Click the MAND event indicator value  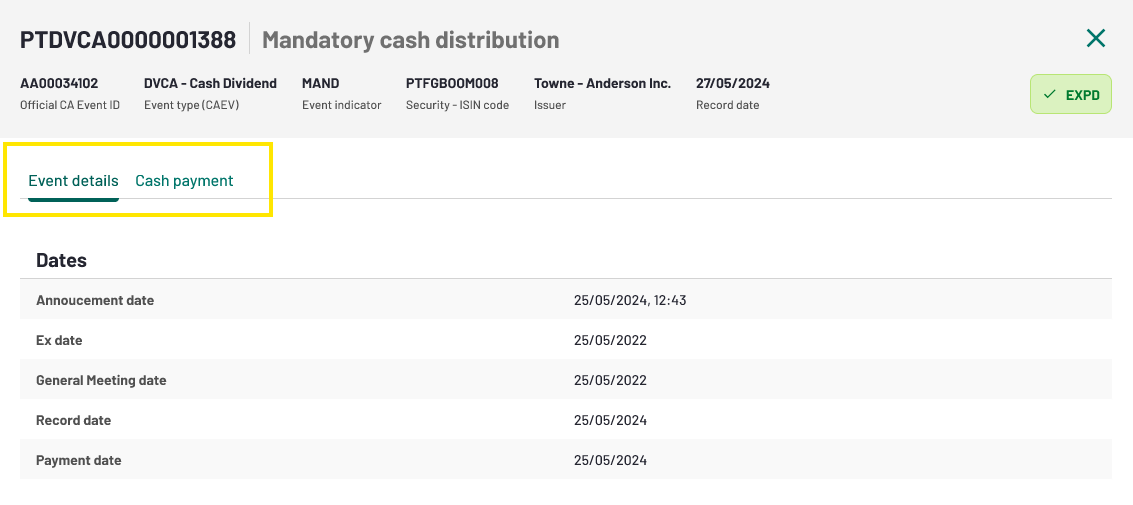tap(320, 83)
